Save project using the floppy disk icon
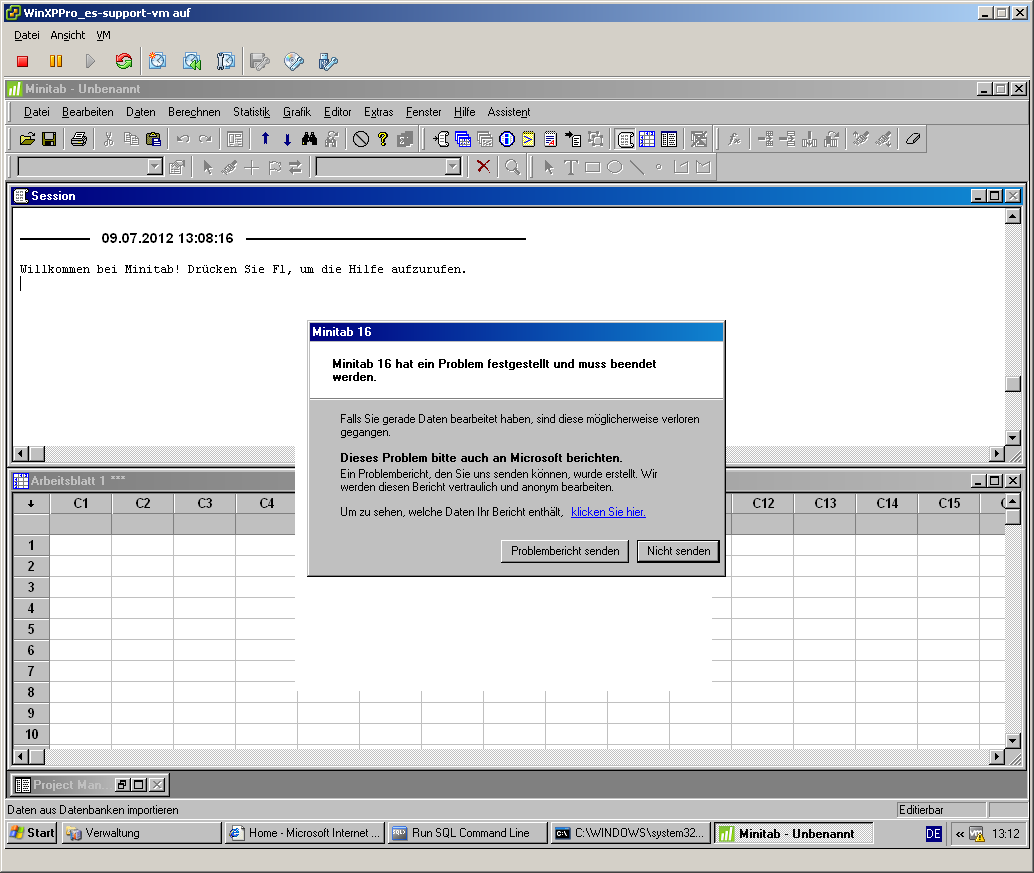 pyautogui.click(x=49, y=139)
